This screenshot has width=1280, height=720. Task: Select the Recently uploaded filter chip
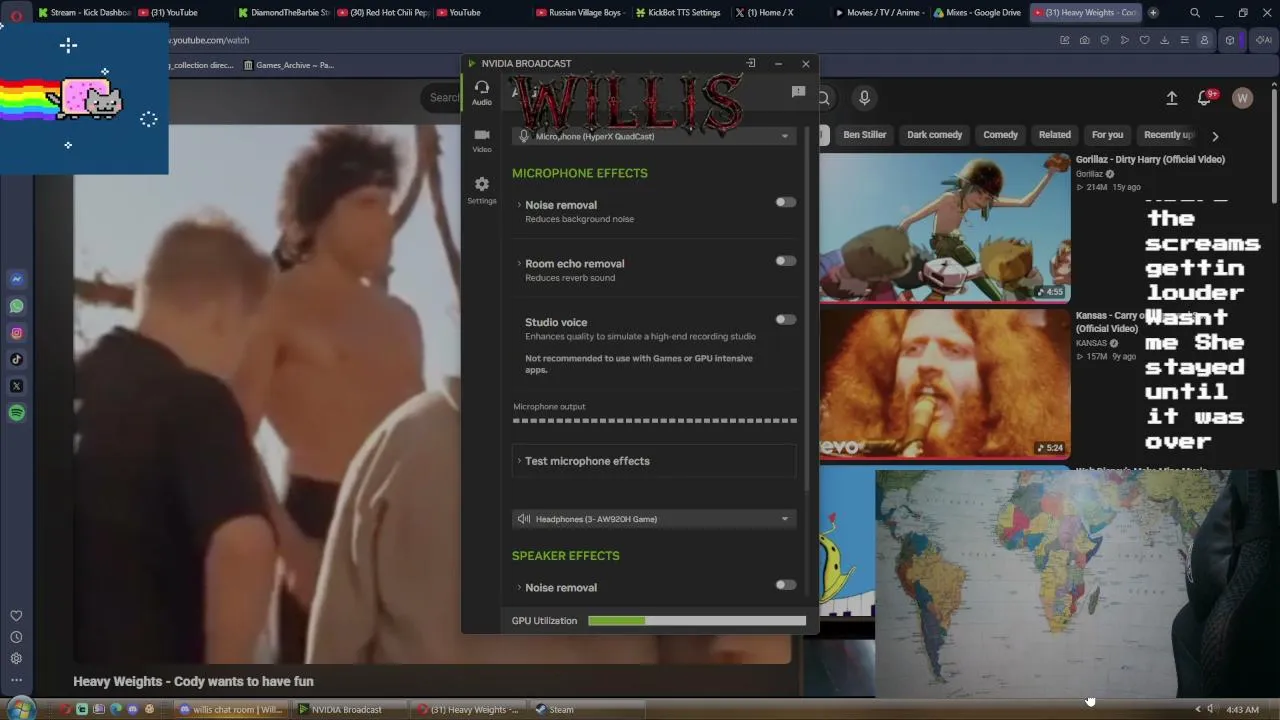click(1168, 135)
